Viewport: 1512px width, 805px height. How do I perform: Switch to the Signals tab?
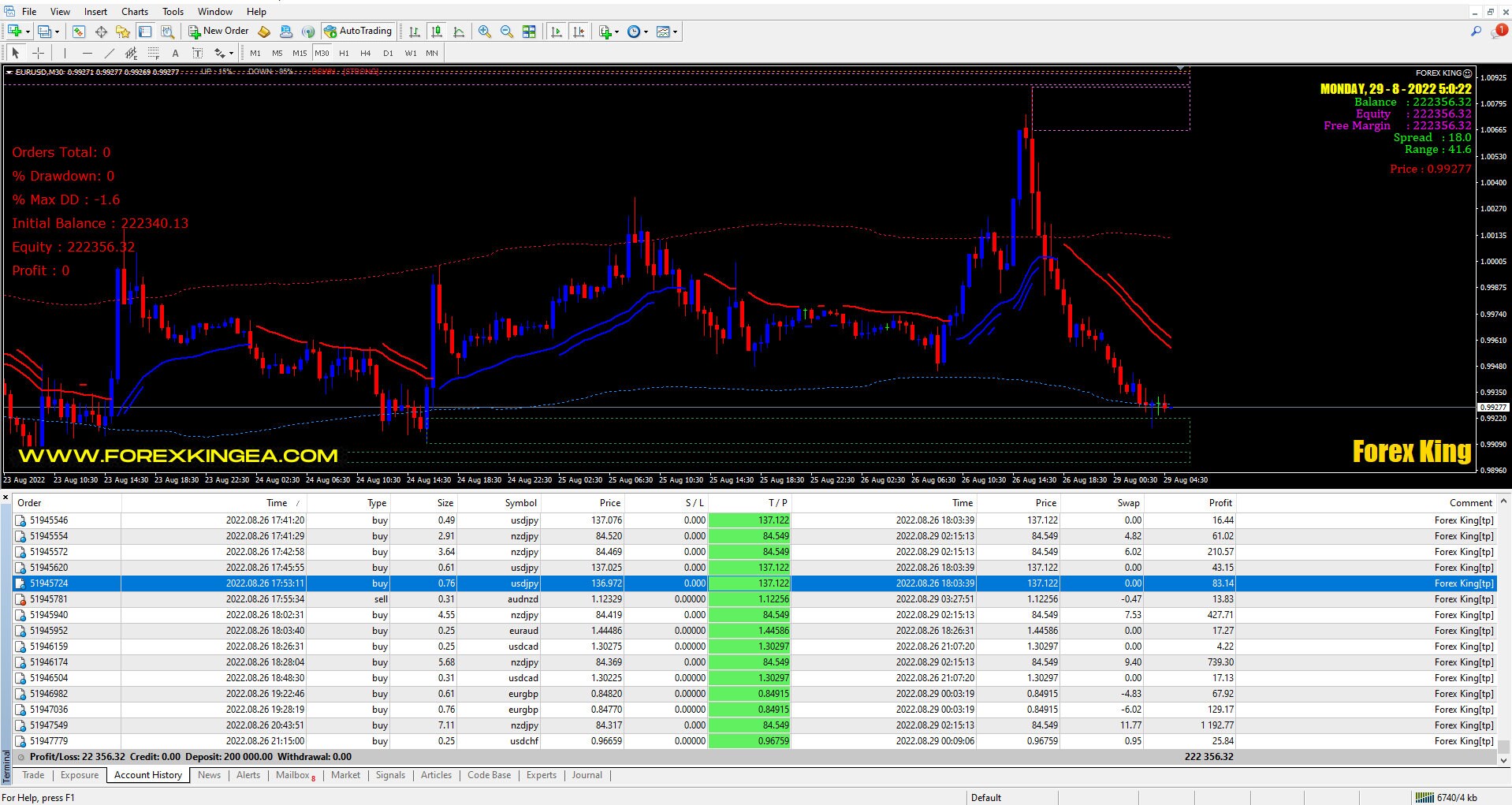pyautogui.click(x=390, y=775)
